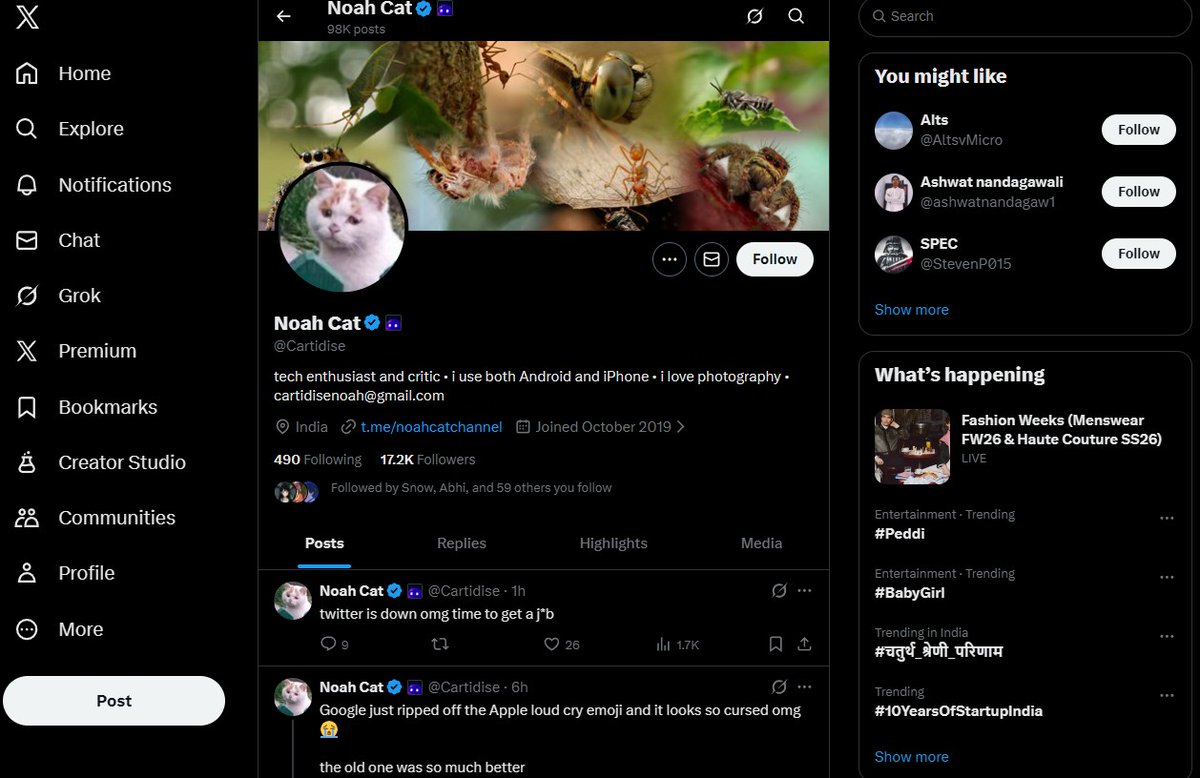Follow Noah Cat's account
The height and width of the screenshot is (778, 1200).
774,259
